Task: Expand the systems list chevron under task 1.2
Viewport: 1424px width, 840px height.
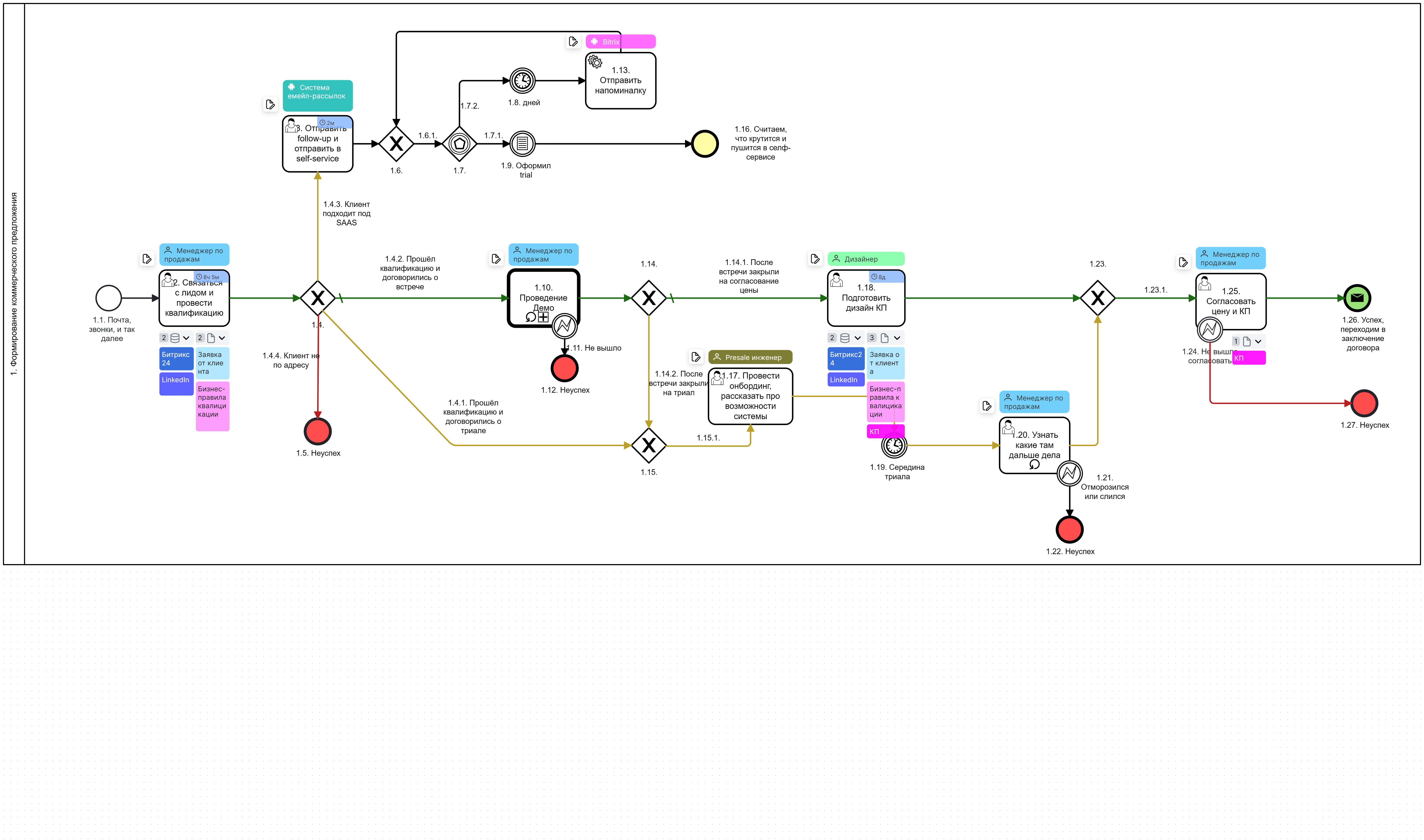Action: tap(186, 338)
